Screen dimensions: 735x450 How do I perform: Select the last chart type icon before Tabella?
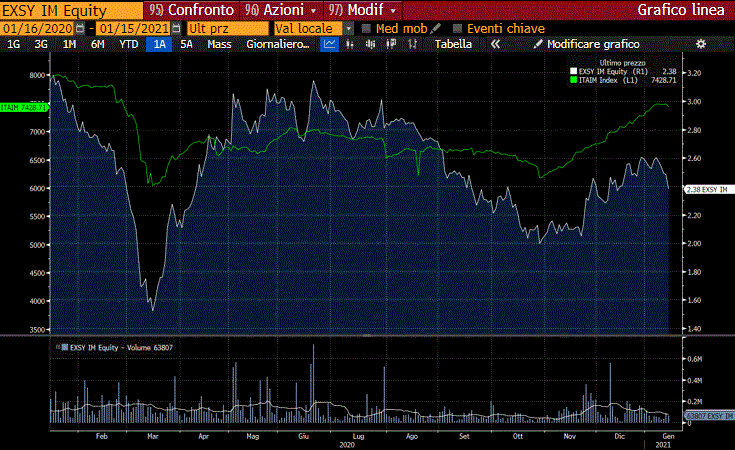[x=412, y=44]
